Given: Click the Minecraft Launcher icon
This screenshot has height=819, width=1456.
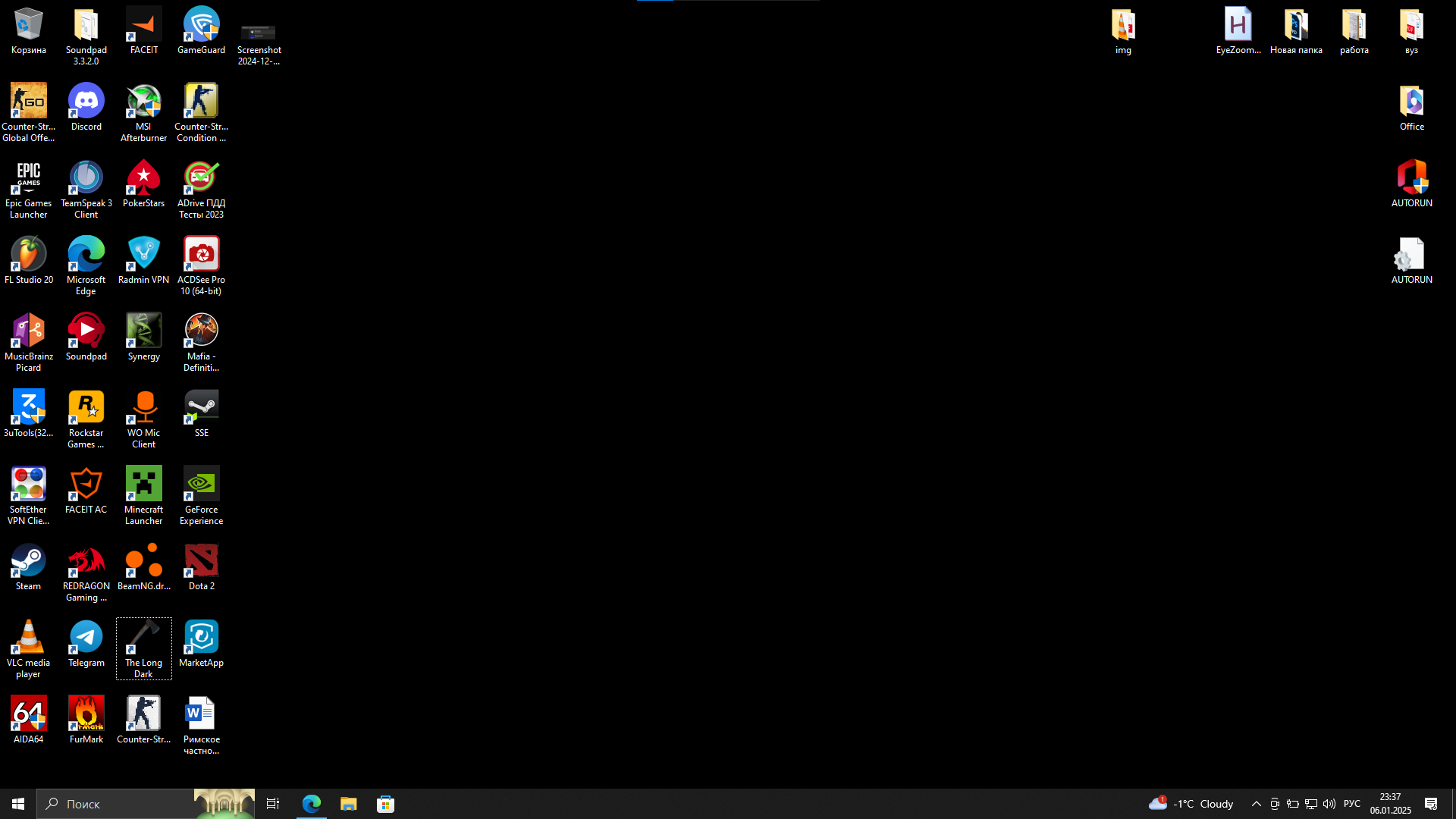Looking at the screenshot, I should [x=144, y=485].
